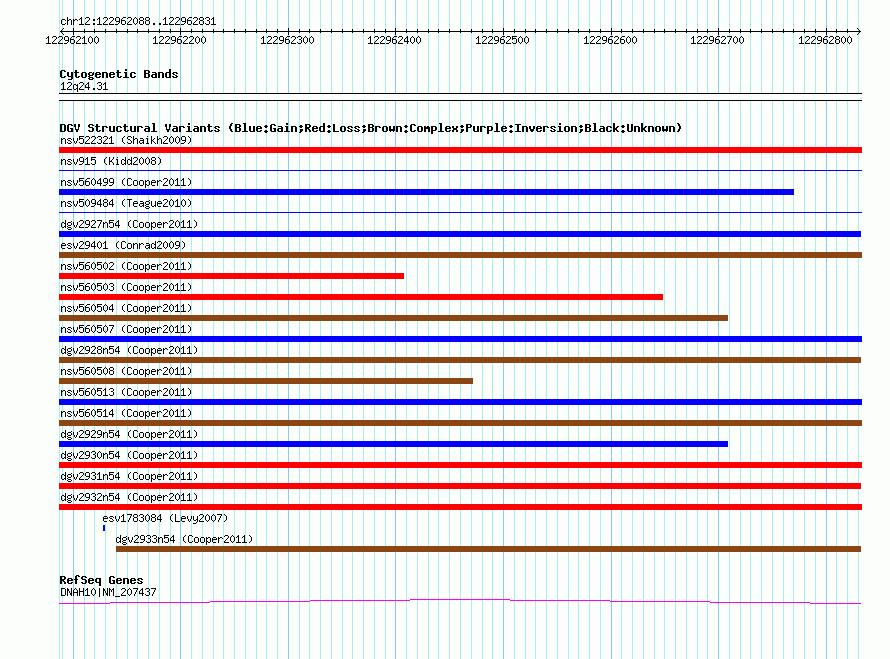Click the esv29401 (Conrad2009) label
The image size is (890, 659).
(123, 245)
